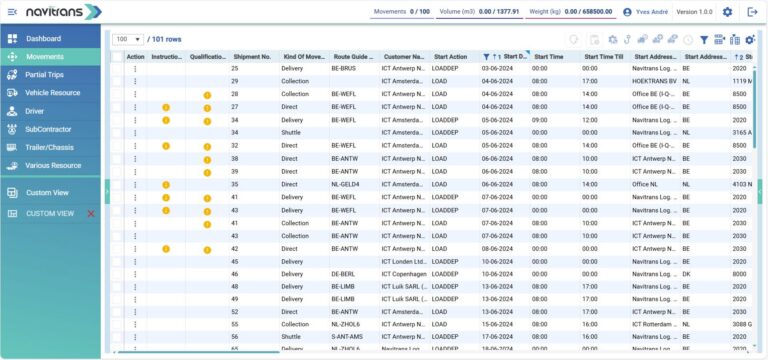This screenshot has height=360, width=768.
Task: Open the saved CUSTOM VIEW entry
Action: [x=50, y=214]
